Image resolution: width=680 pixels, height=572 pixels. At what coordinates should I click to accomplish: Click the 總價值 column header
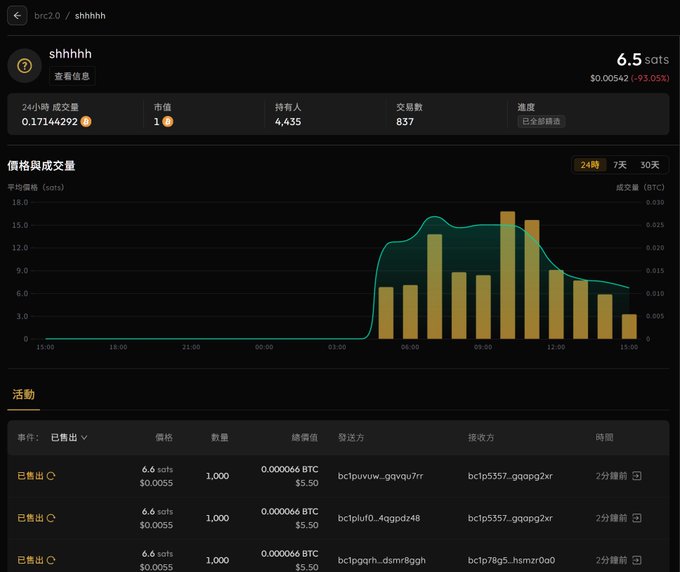(x=305, y=438)
